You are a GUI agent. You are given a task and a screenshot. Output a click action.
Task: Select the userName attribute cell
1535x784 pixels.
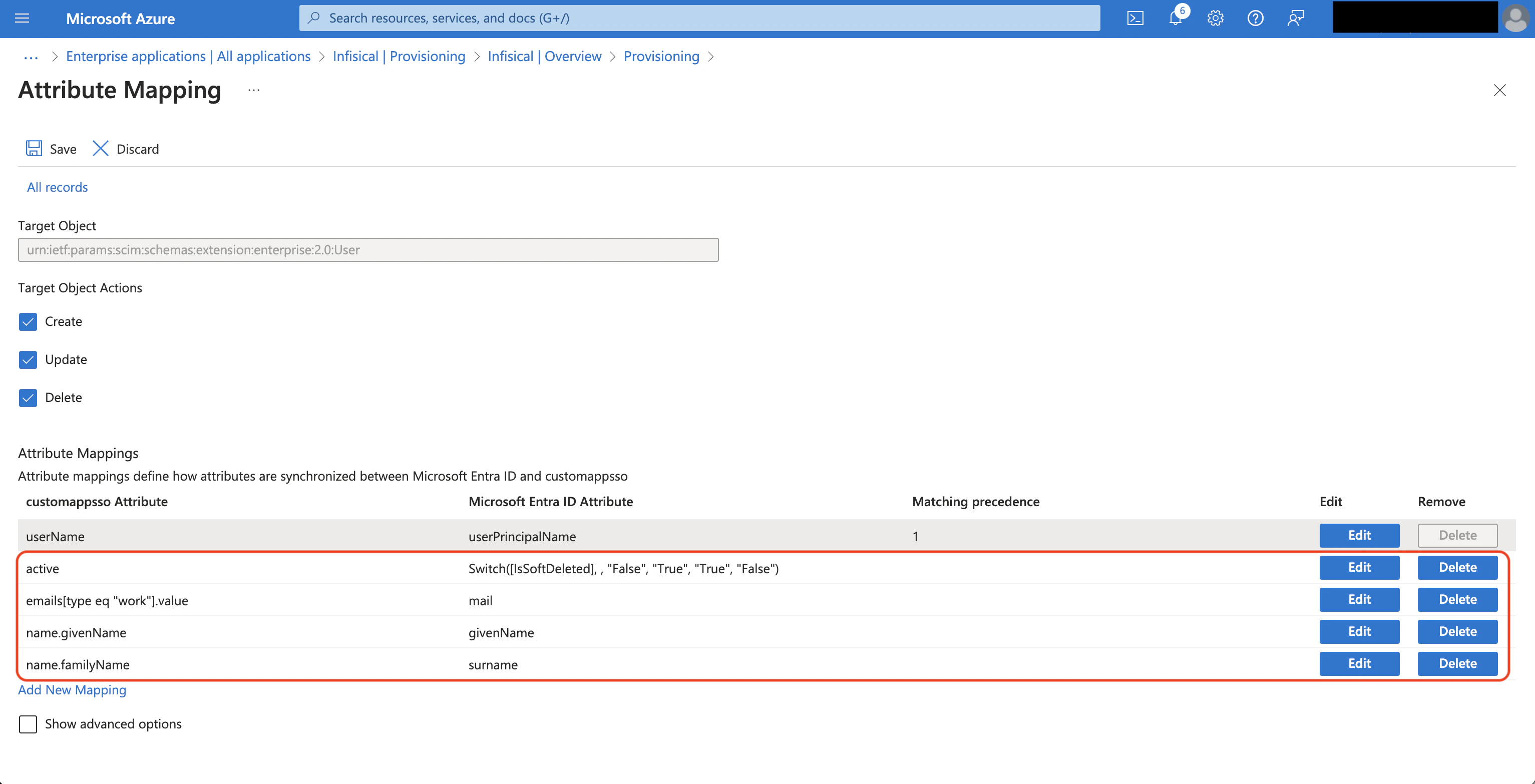(x=56, y=536)
